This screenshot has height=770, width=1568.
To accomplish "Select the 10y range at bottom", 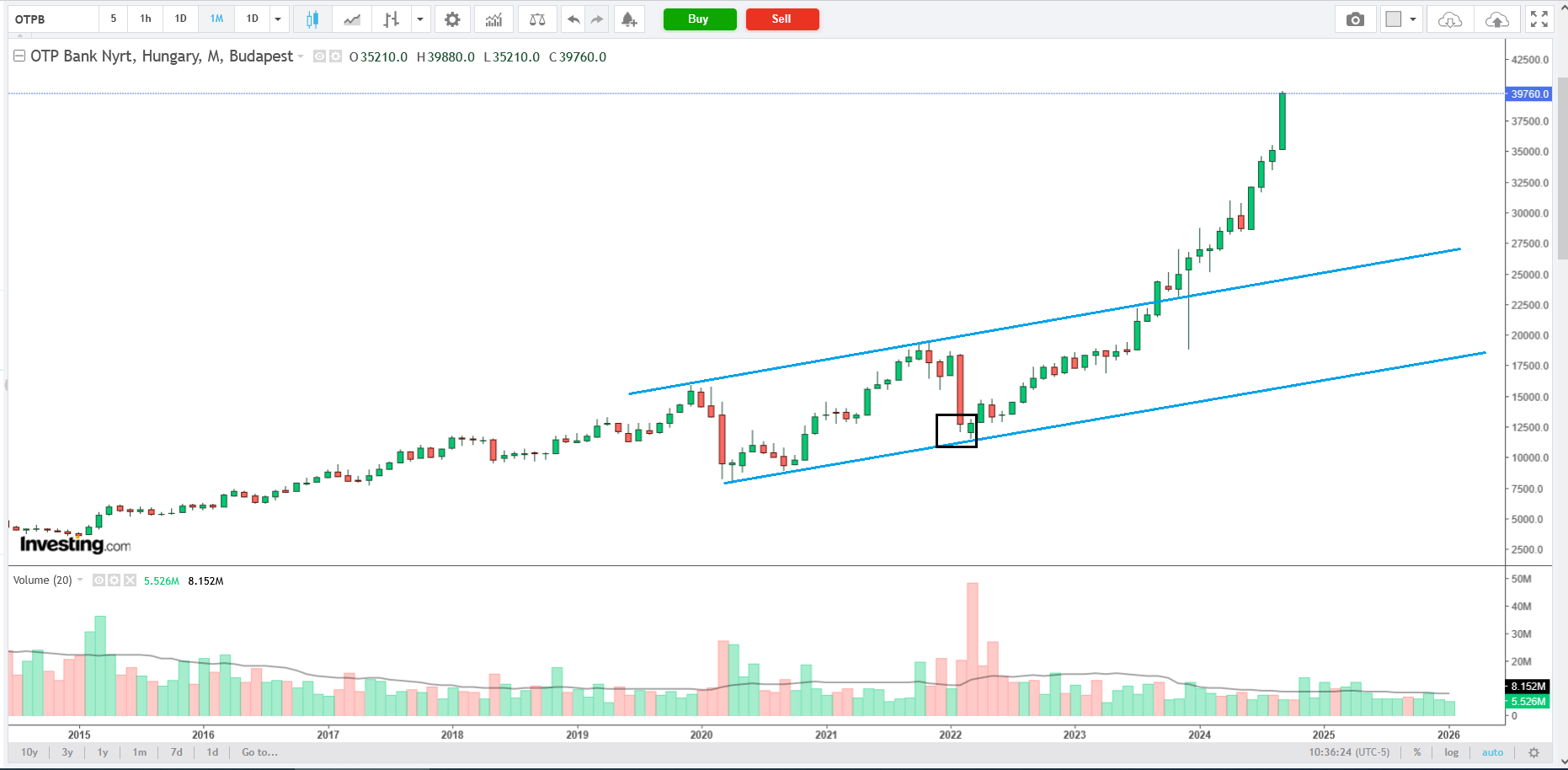I will (29, 752).
